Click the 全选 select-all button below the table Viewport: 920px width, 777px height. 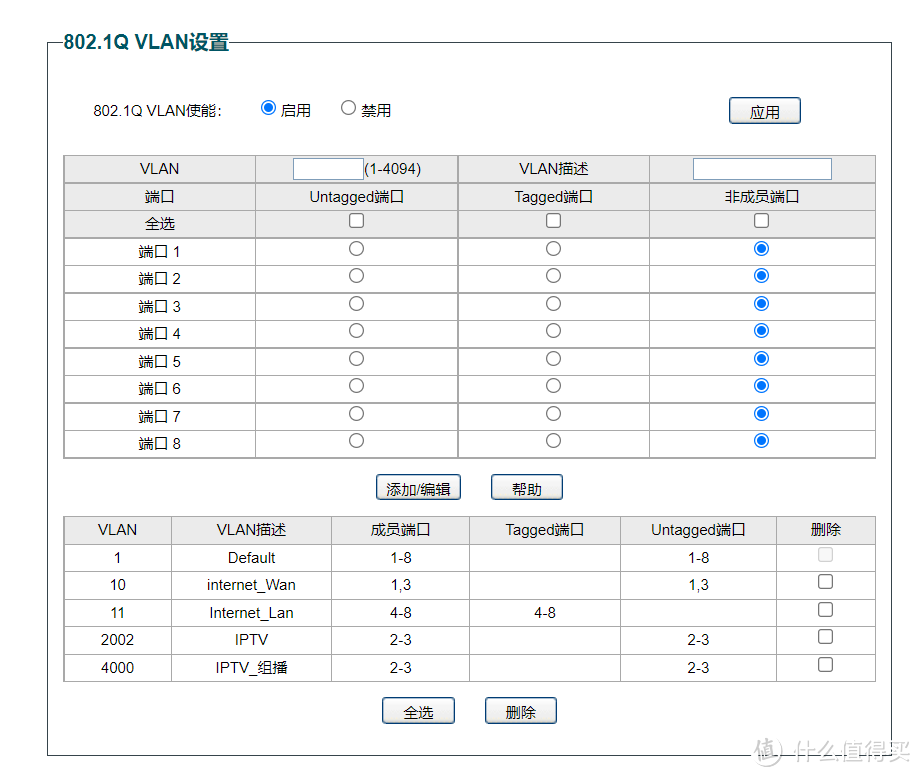(x=418, y=710)
